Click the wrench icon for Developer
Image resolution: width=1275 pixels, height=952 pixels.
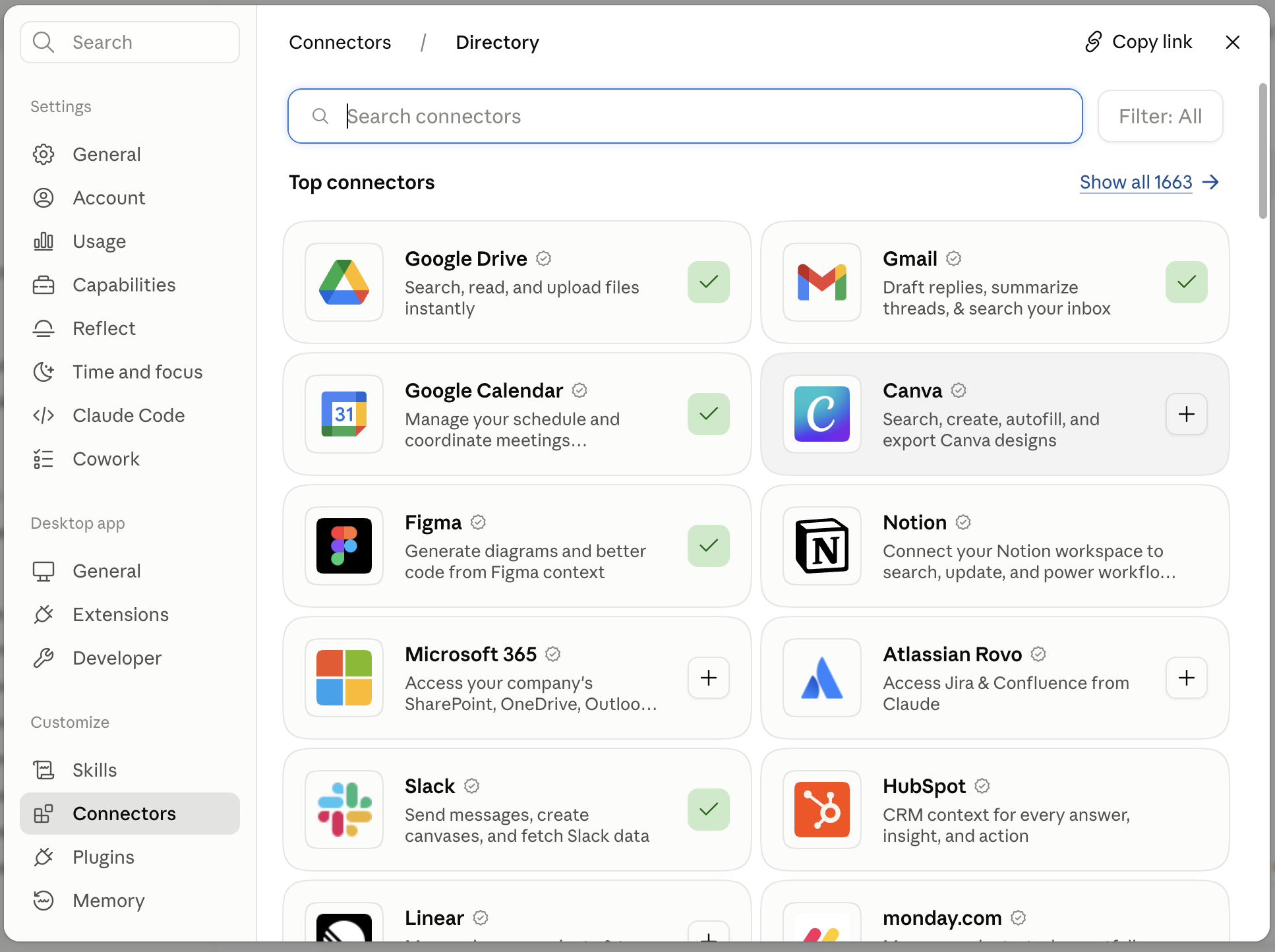click(44, 658)
